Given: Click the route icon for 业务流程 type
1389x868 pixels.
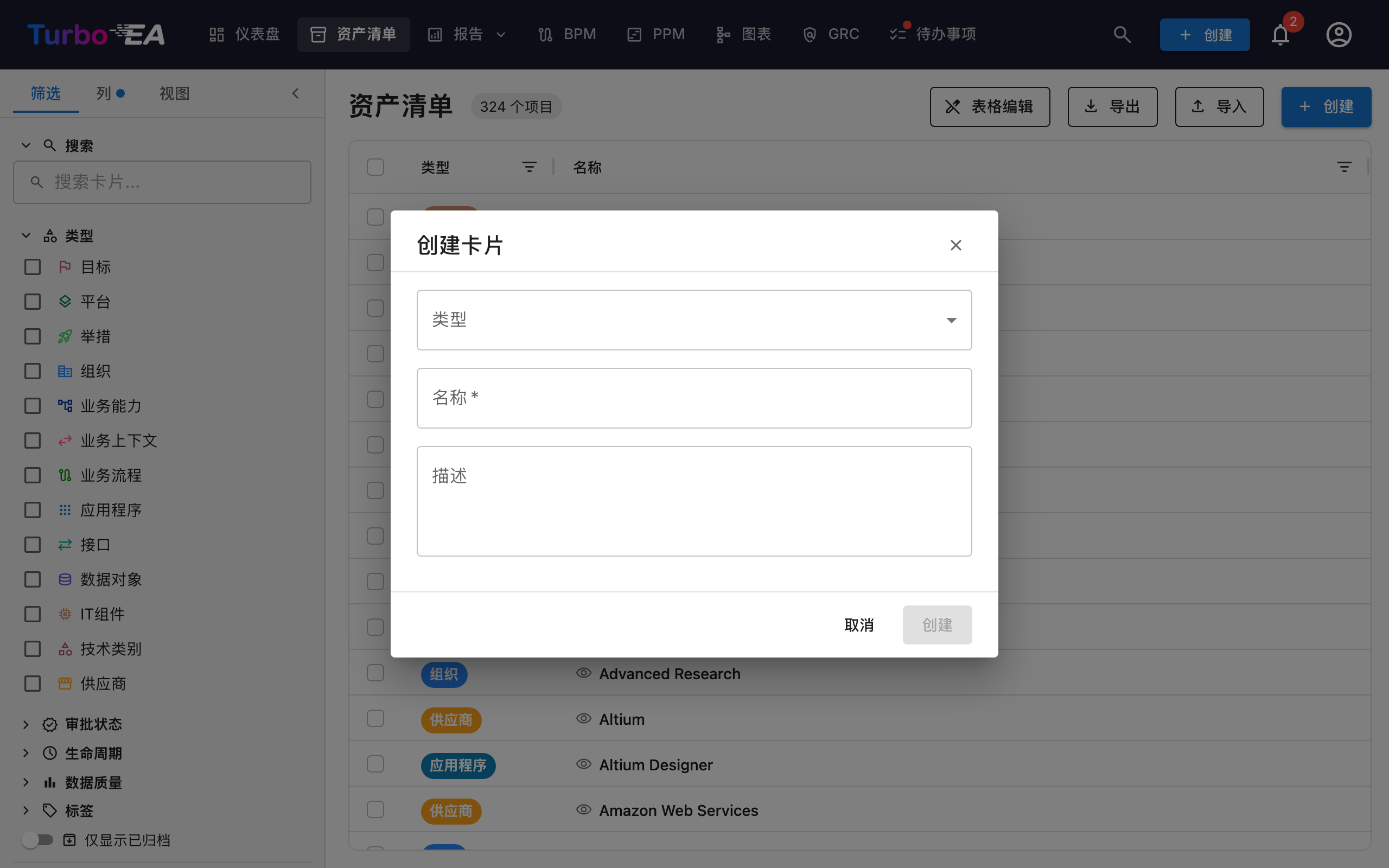Looking at the screenshot, I should pos(65,475).
